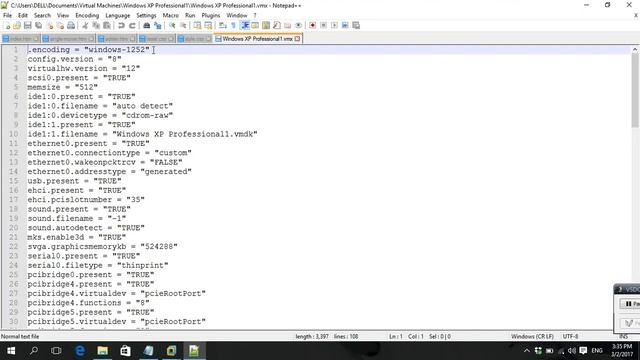Open the File menu
640x360 pixels.
click(7, 15)
